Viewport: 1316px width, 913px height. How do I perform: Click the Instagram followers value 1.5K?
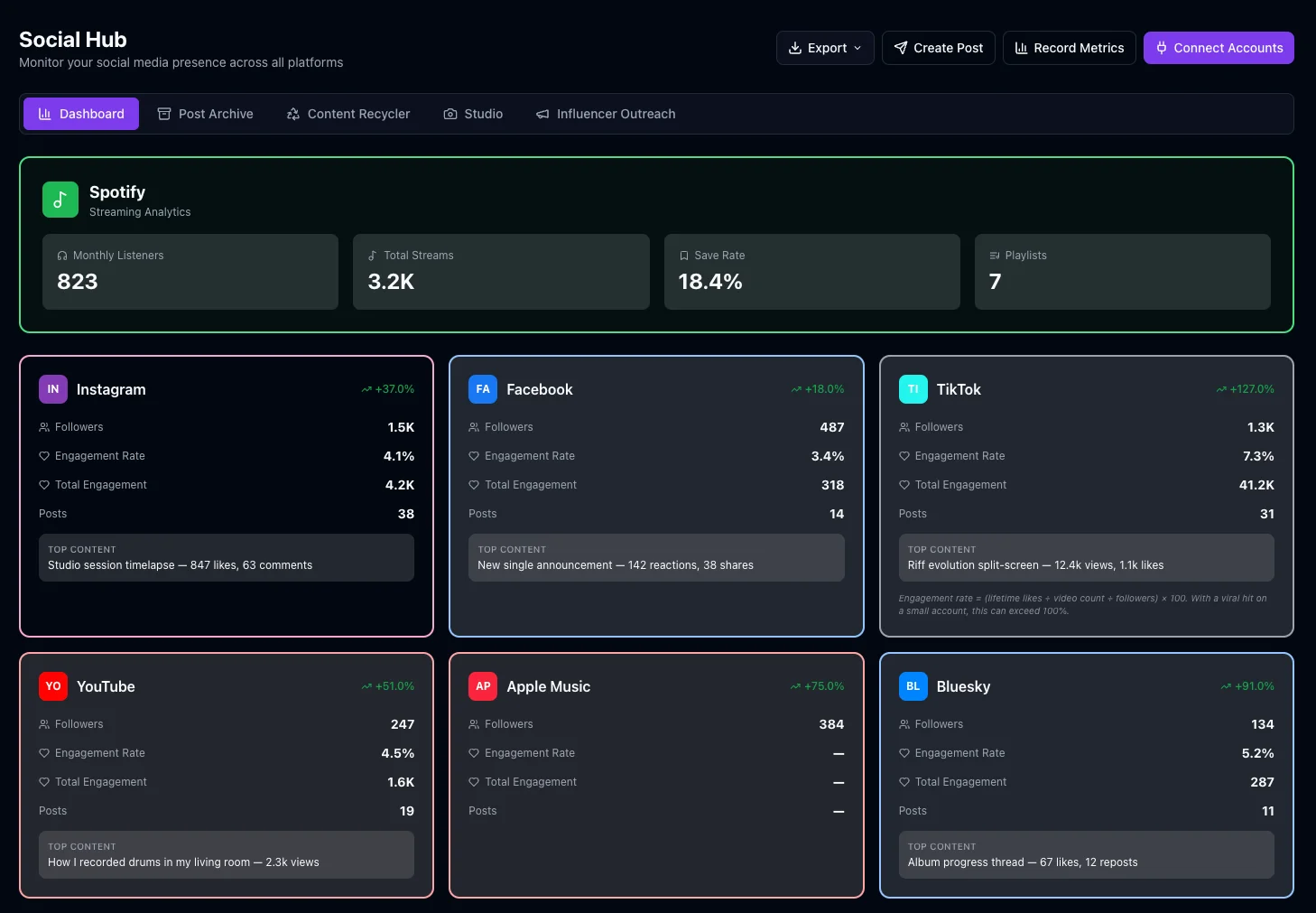point(401,427)
